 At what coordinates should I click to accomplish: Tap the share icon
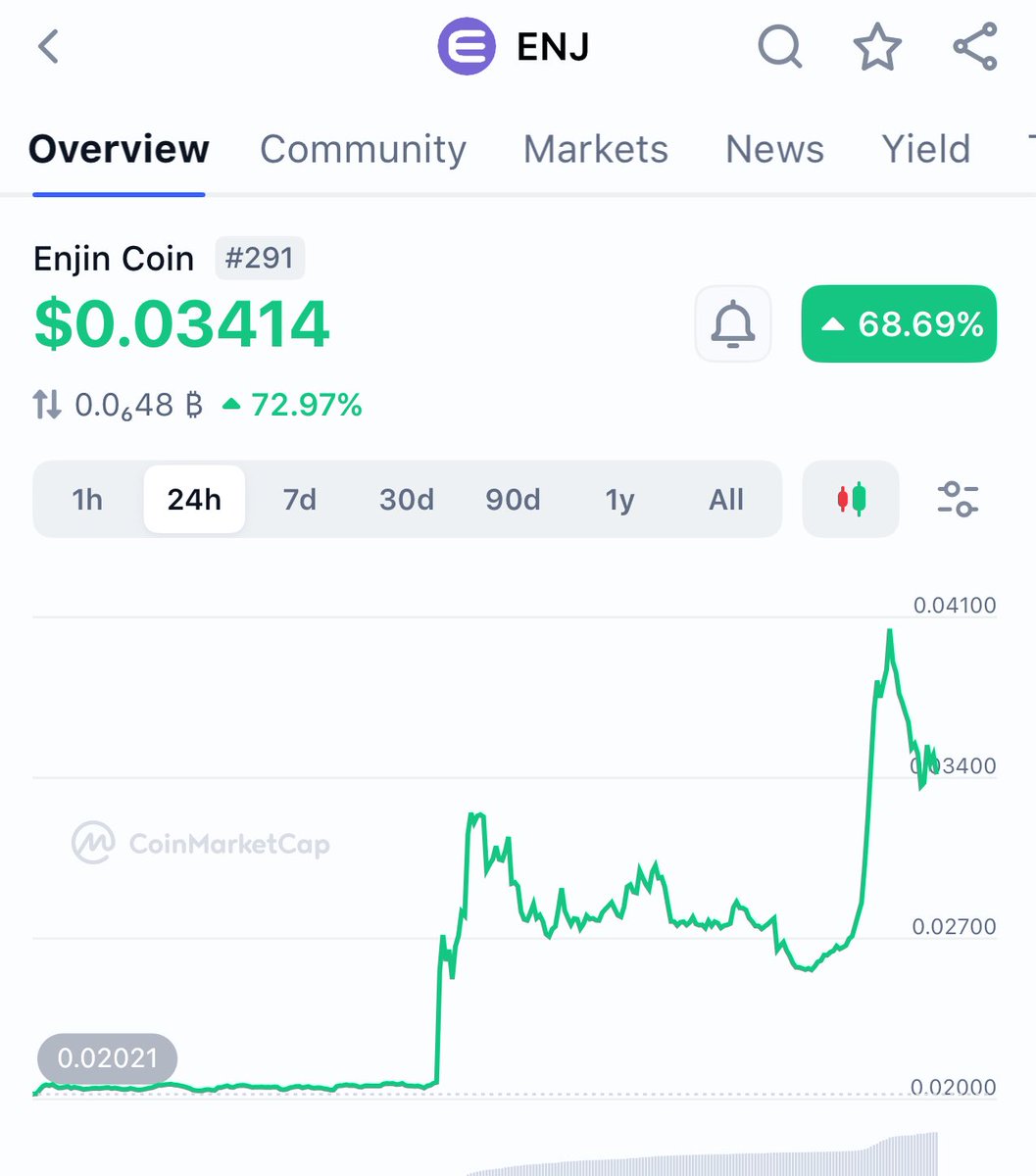point(975,46)
